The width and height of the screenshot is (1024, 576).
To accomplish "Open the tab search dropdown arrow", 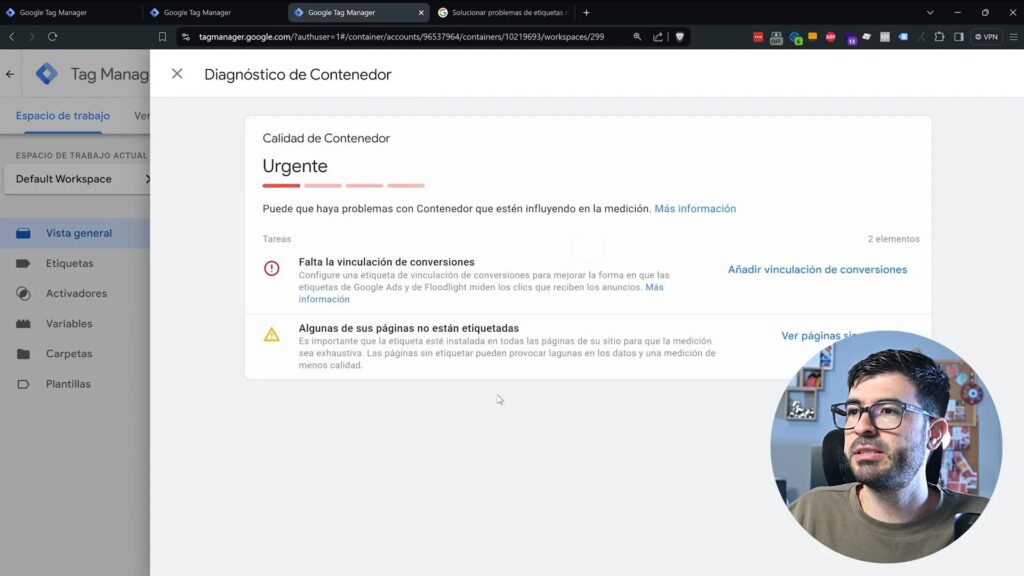I will tap(930, 12).
